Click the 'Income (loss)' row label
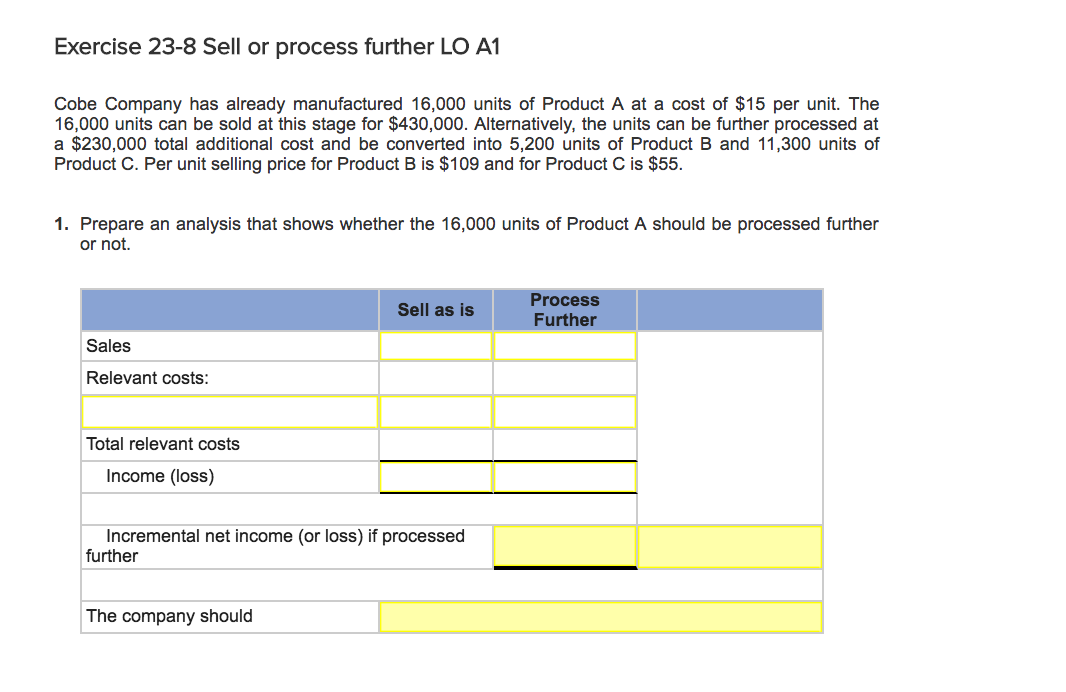 (x=160, y=477)
